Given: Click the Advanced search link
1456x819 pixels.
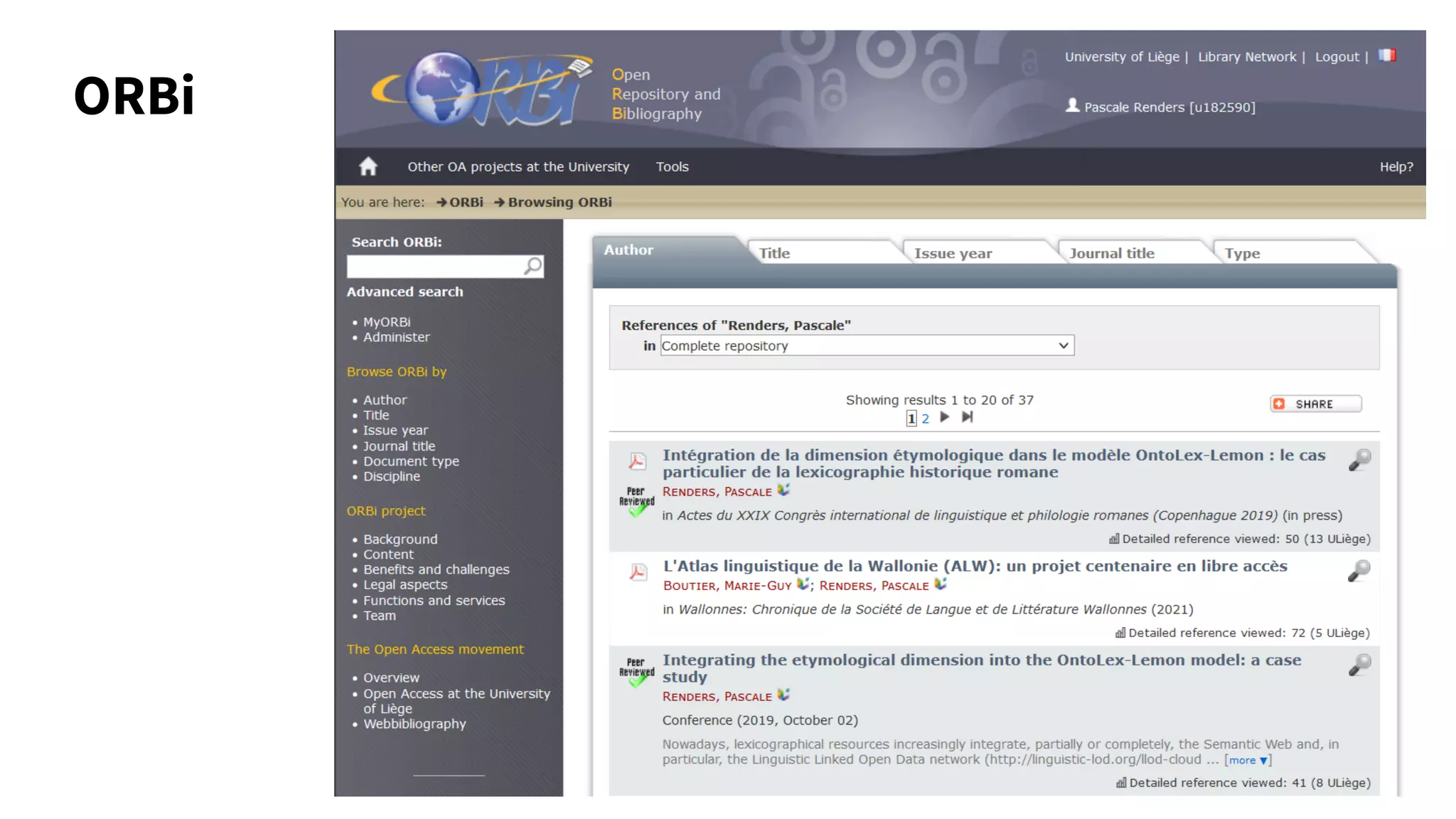Looking at the screenshot, I should click(x=405, y=291).
